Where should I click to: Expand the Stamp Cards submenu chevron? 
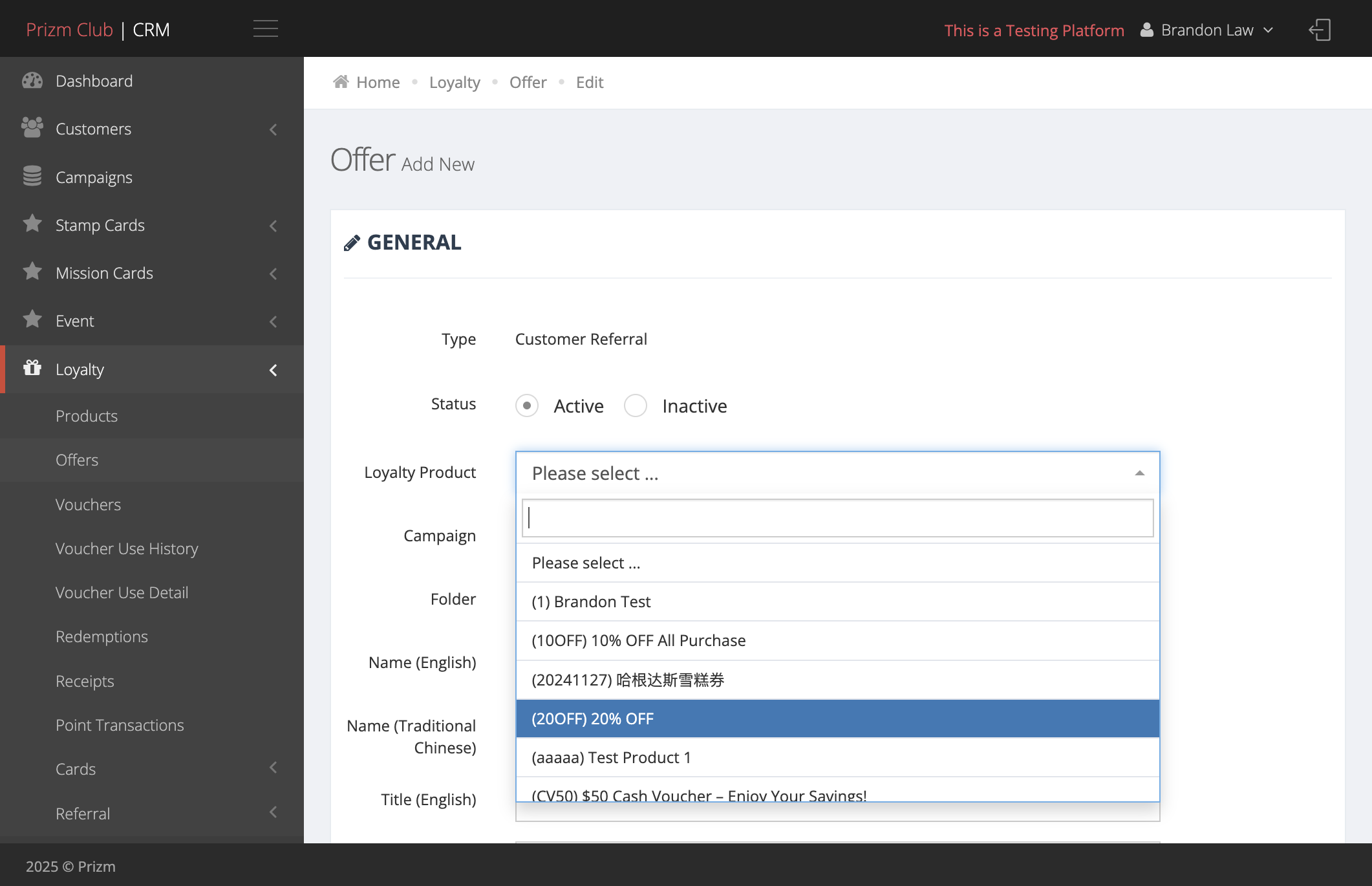point(273,226)
